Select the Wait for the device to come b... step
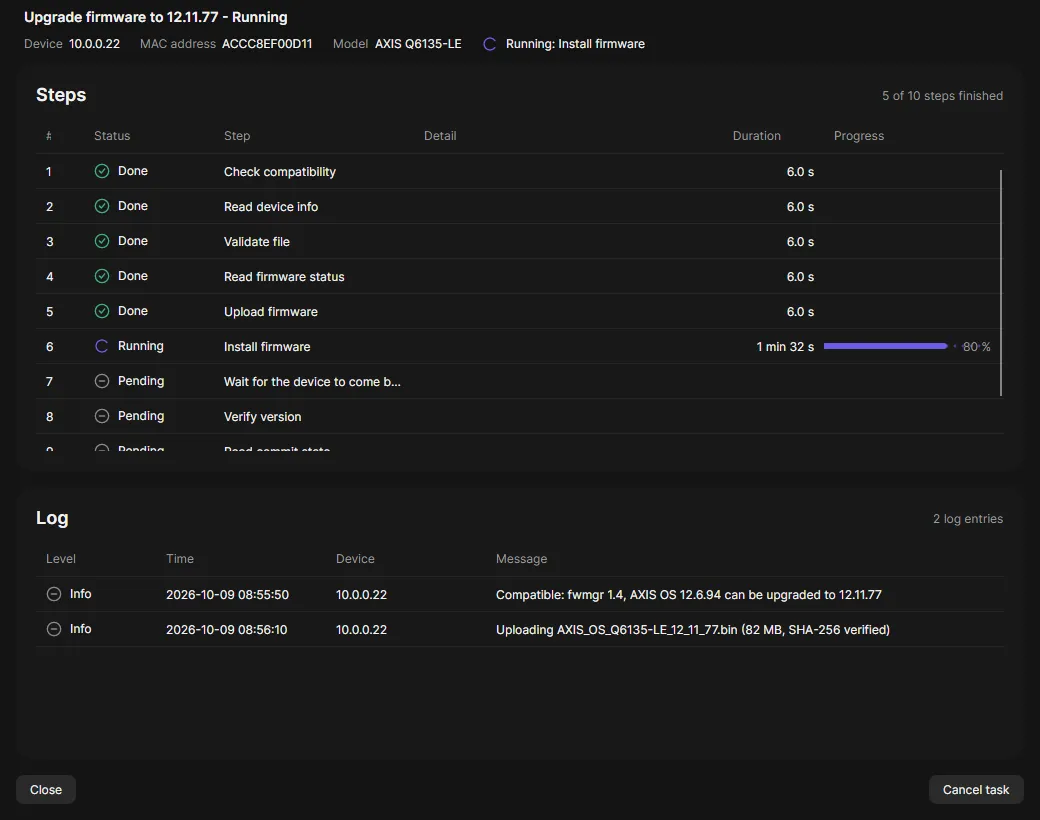Viewport: 1040px width, 820px height. (x=312, y=381)
